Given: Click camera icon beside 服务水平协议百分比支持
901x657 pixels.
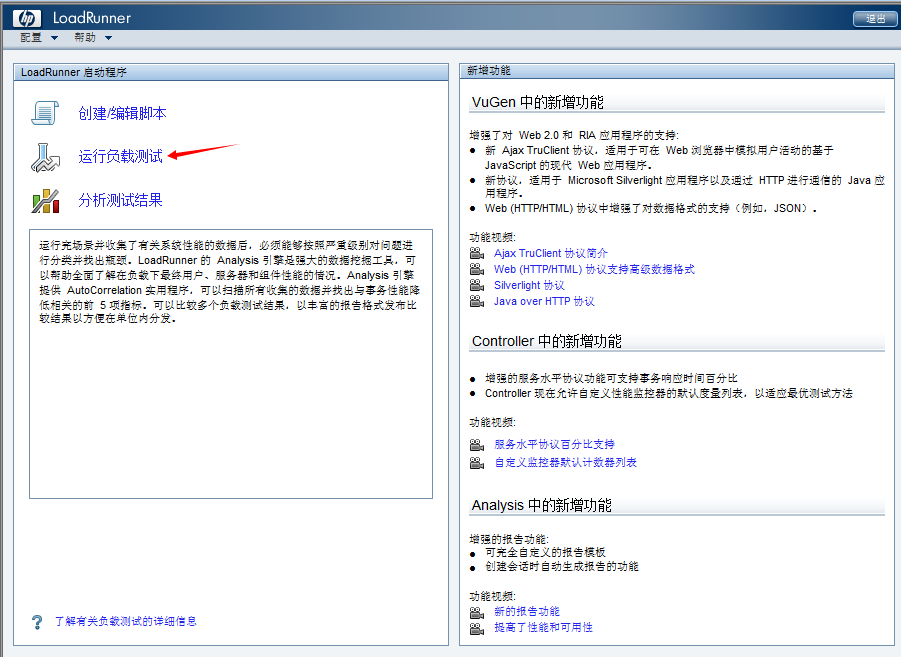Looking at the screenshot, I should point(477,445).
